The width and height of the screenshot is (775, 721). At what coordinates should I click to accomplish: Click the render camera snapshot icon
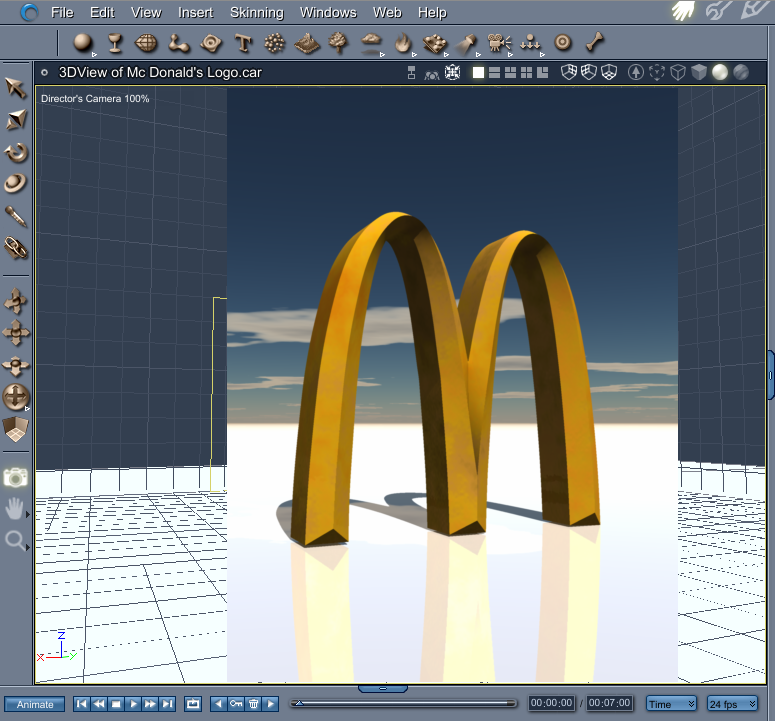16,478
